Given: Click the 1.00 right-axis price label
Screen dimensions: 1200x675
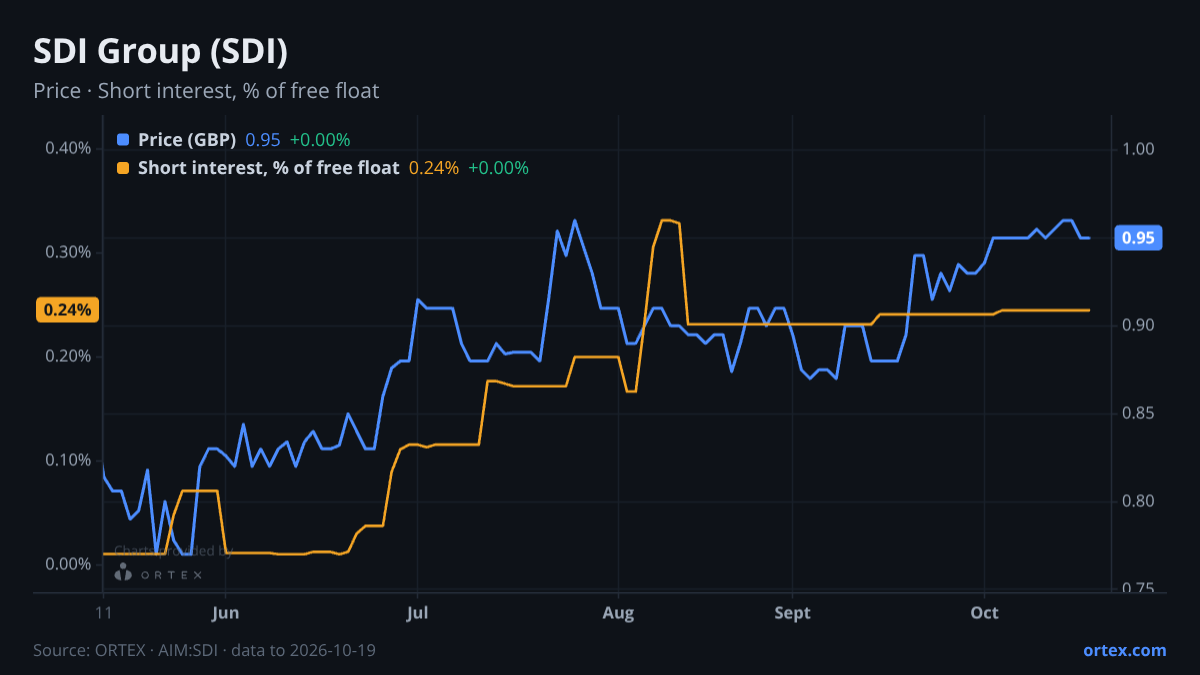Looking at the screenshot, I should (x=1139, y=150).
